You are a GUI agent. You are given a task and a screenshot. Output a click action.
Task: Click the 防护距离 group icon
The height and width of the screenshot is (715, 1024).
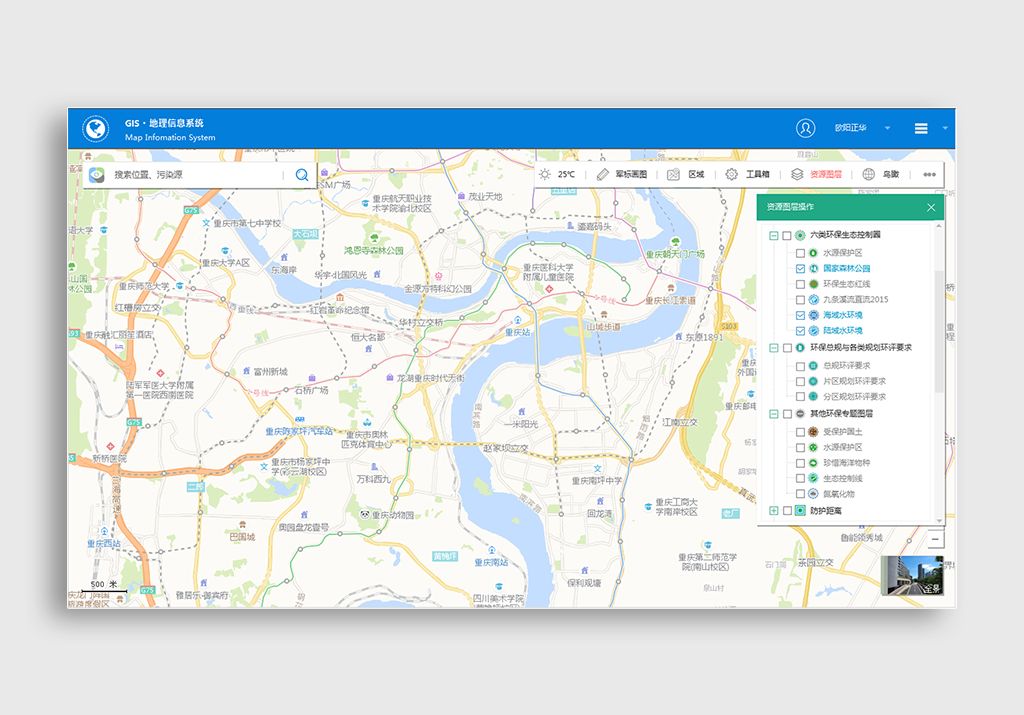point(800,511)
